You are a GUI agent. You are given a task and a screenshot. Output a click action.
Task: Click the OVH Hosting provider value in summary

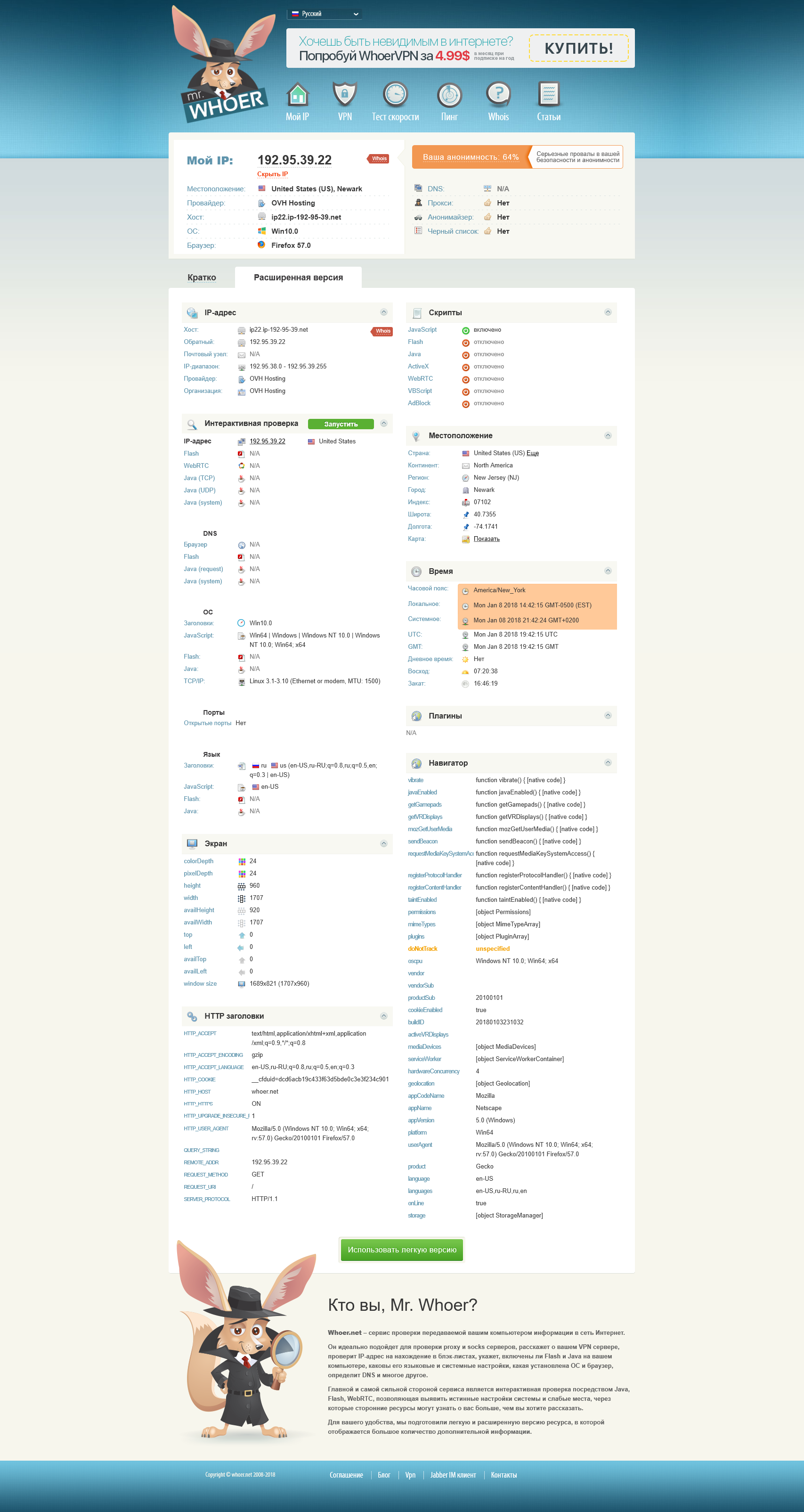click(x=293, y=203)
